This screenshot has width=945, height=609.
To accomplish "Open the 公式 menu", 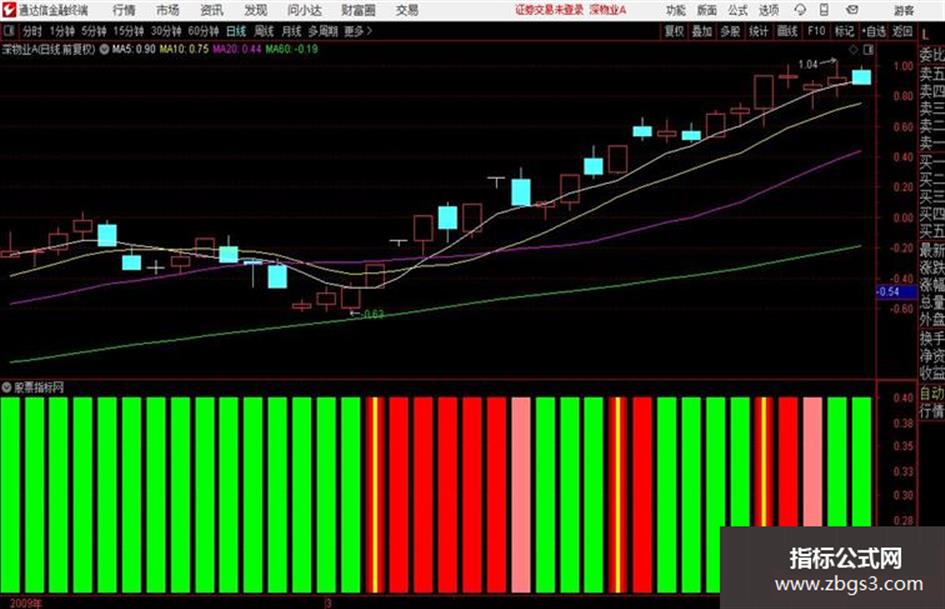I will point(738,10).
